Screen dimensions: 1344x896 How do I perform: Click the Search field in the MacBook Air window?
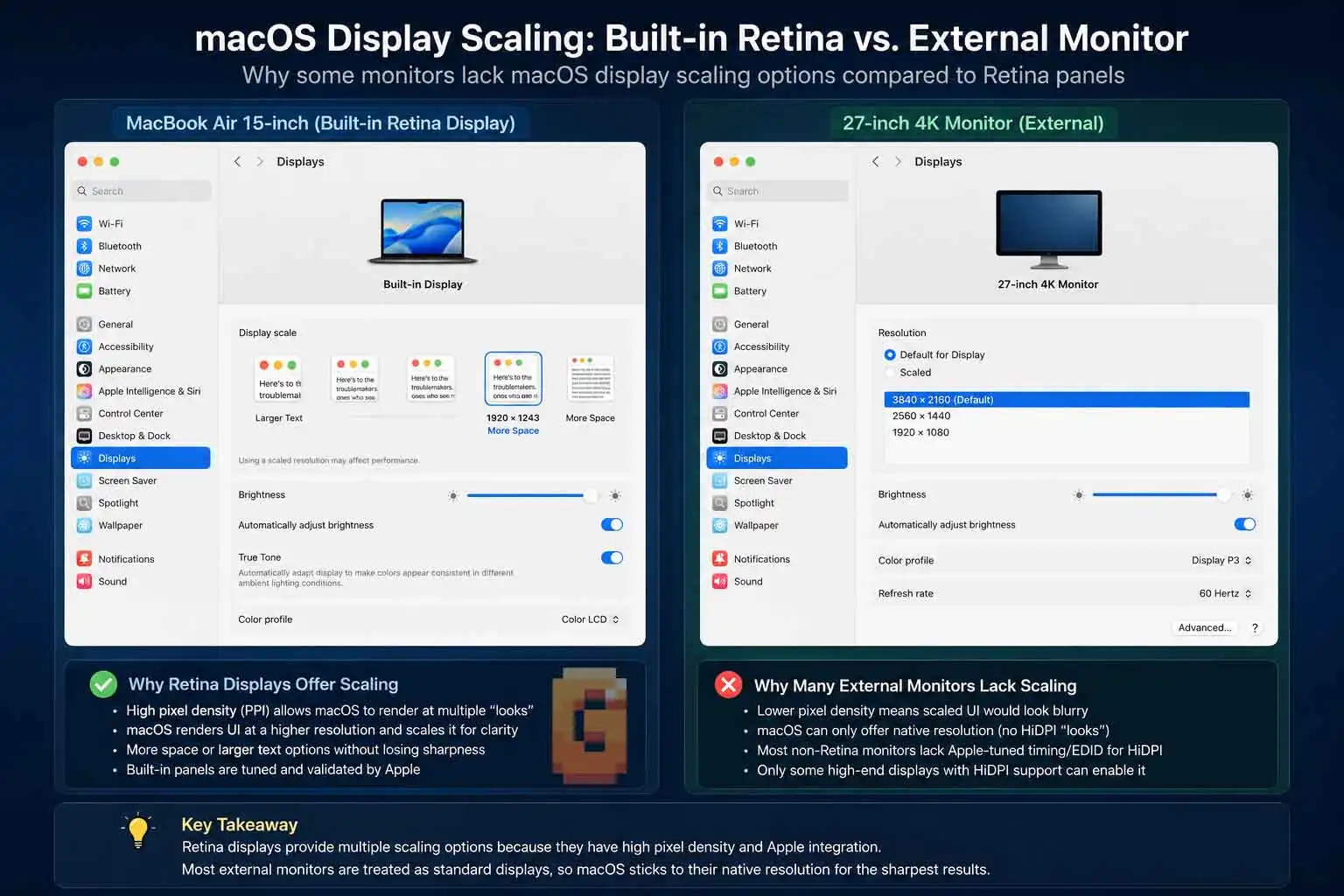(141, 192)
